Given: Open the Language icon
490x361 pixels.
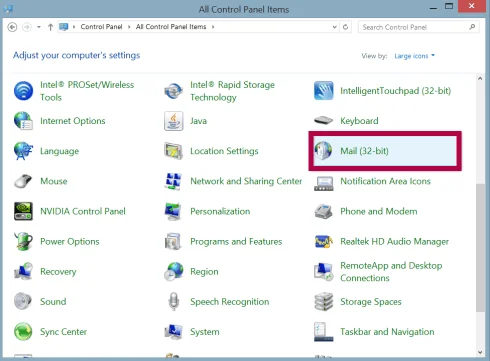Looking at the screenshot, I should click(x=23, y=151).
